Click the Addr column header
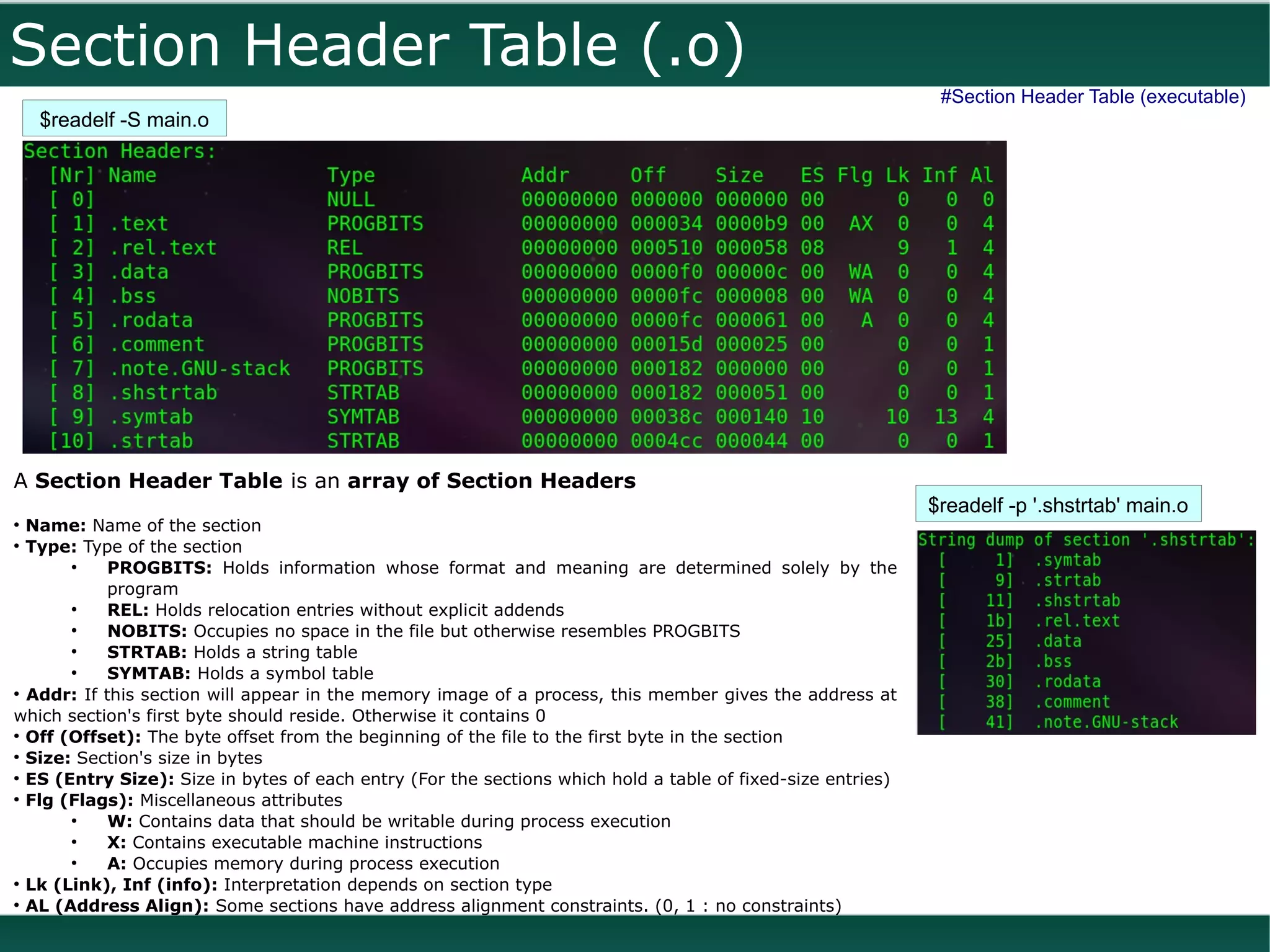1270x952 pixels. [545, 175]
